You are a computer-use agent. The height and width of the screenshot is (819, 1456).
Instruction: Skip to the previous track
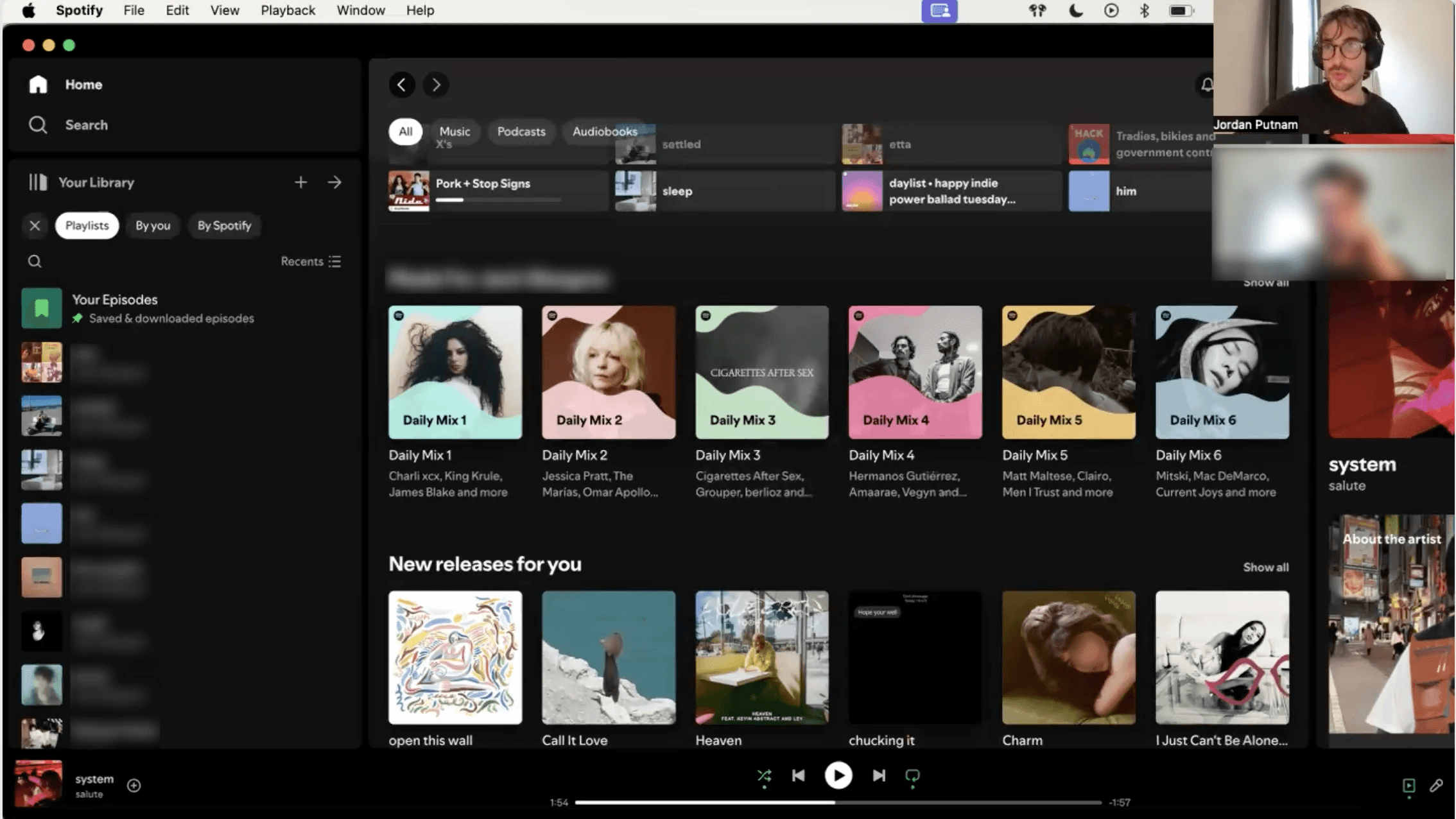point(799,776)
